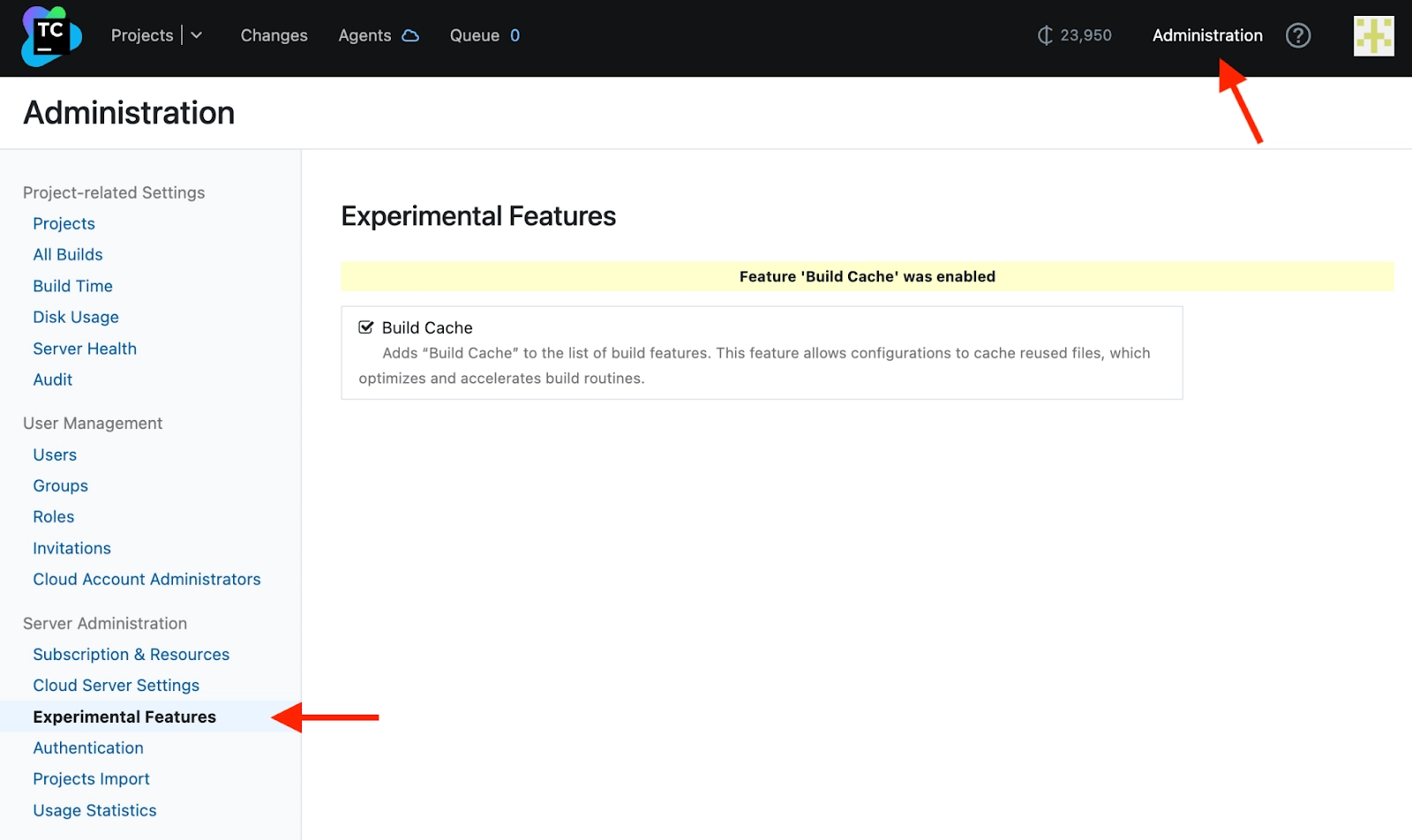Open Cloud Server Settings
The height and width of the screenshot is (840, 1412).
click(116, 685)
